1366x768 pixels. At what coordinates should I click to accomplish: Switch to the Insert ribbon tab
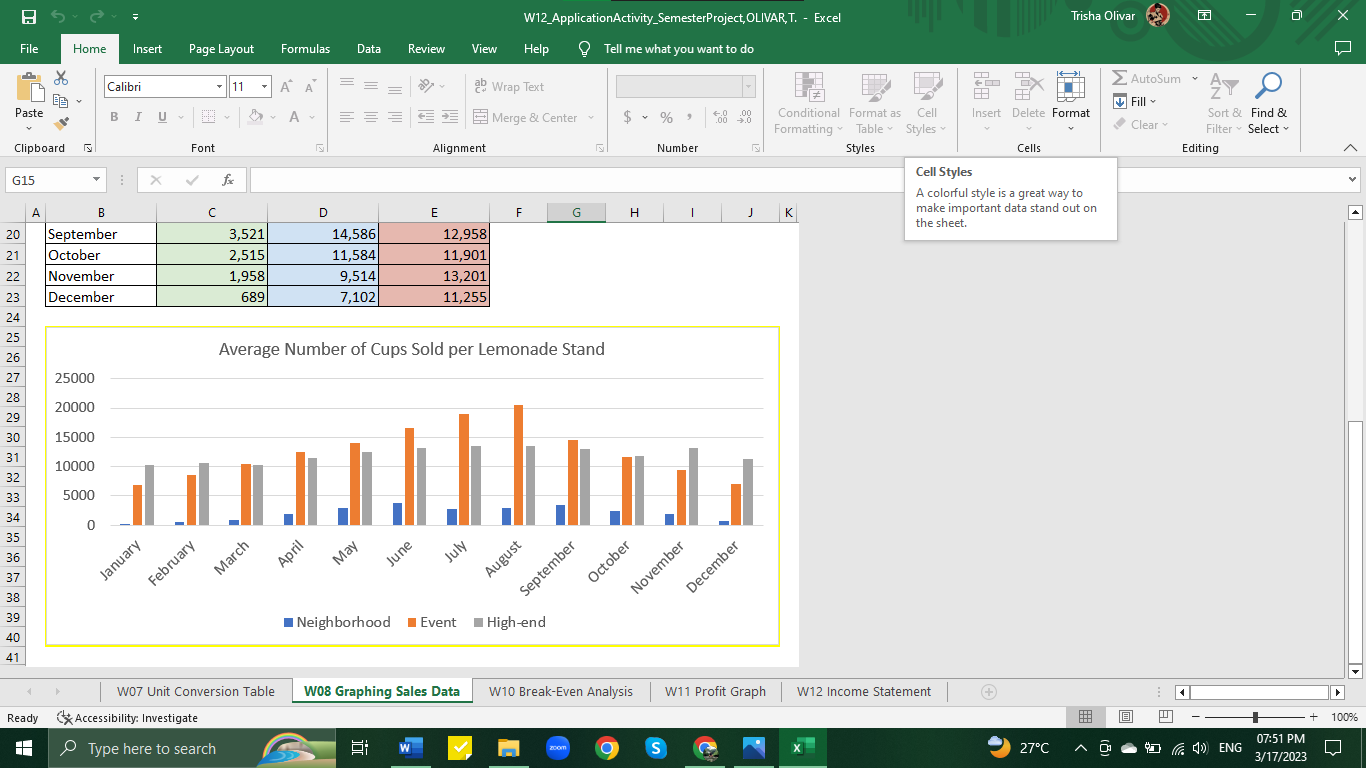tap(147, 48)
